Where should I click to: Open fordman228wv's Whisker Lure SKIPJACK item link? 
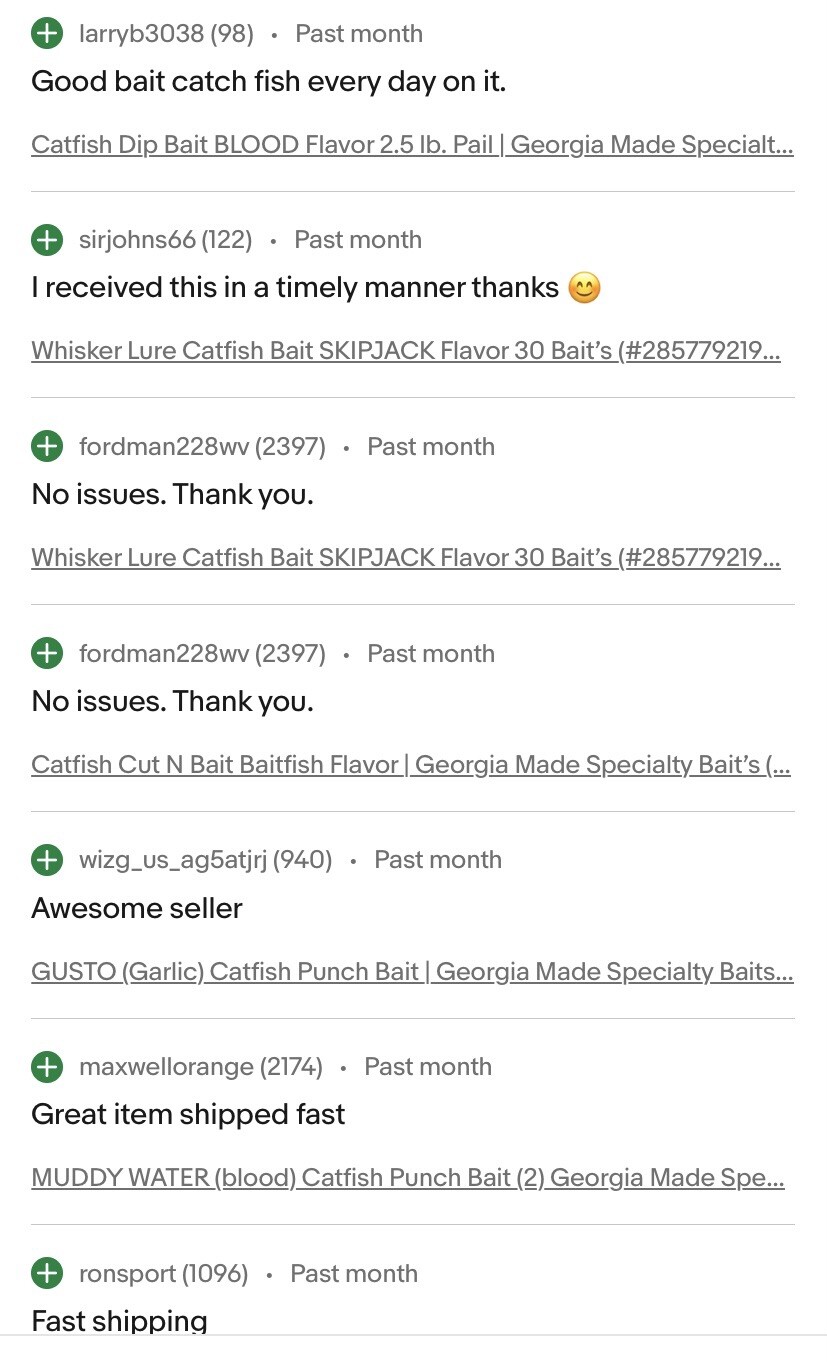[x=406, y=558]
